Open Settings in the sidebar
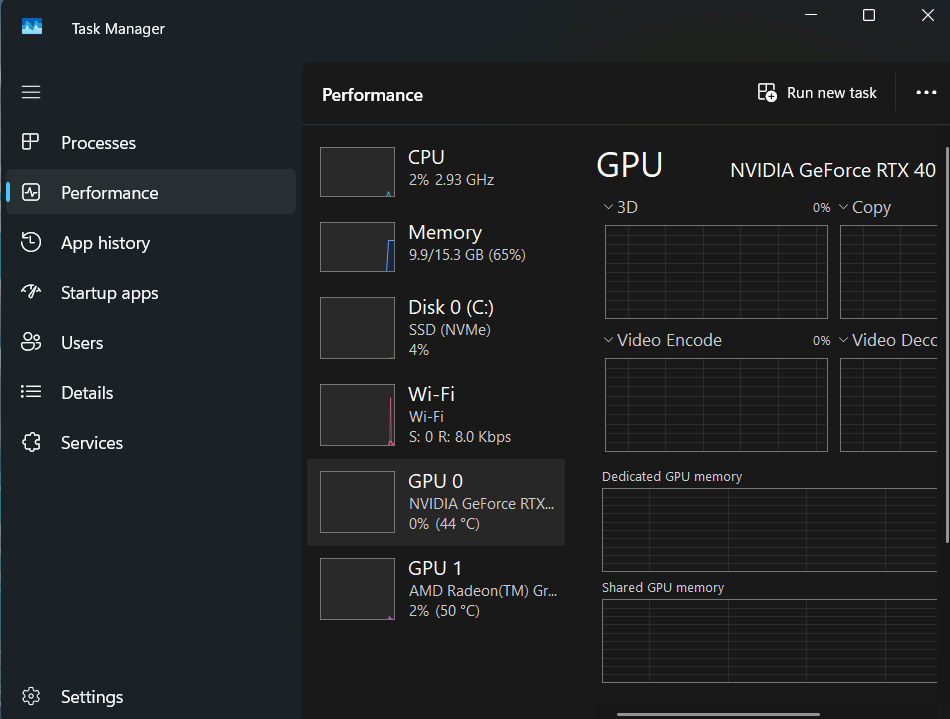 point(150,697)
